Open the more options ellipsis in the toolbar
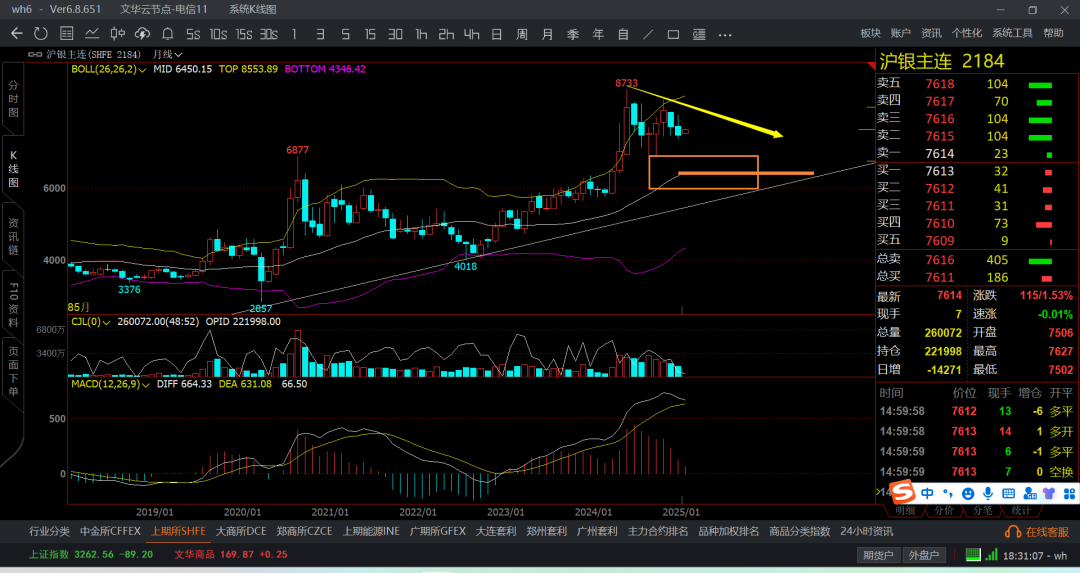Image resolution: width=1080 pixels, height=573 pixels. click(725, 34)
